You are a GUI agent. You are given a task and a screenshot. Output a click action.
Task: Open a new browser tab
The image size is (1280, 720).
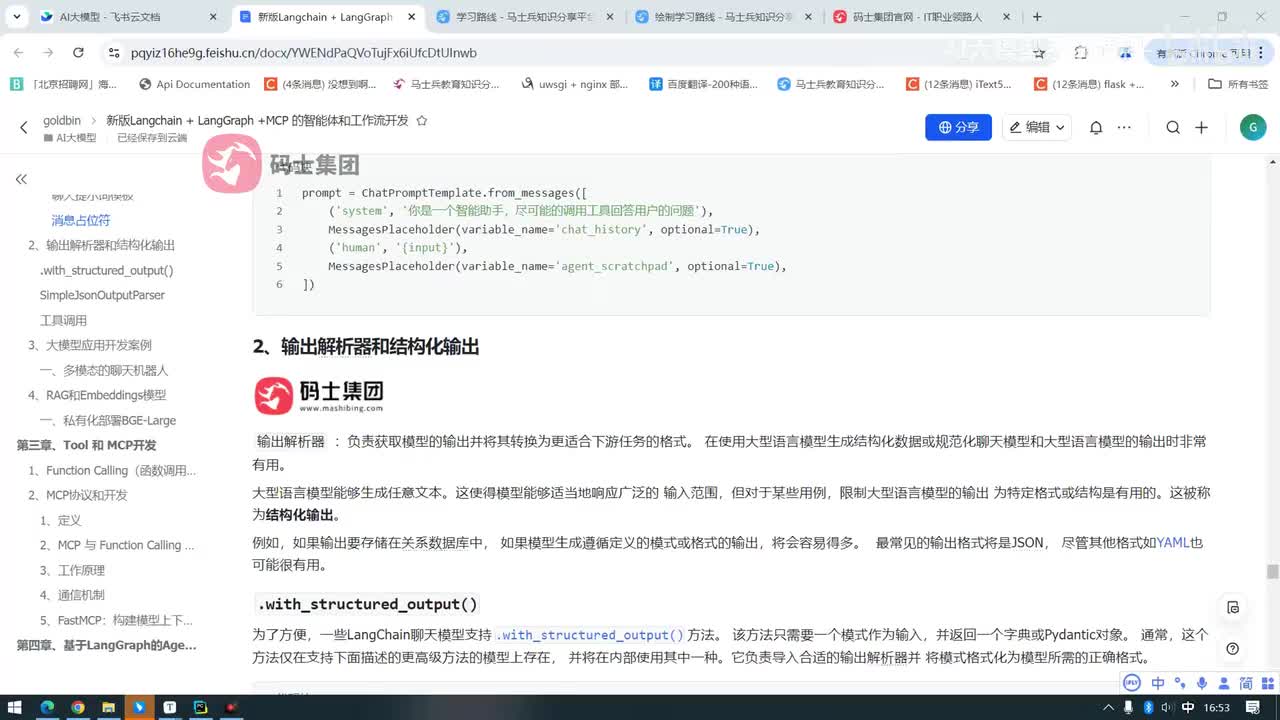pos(1037,17)
